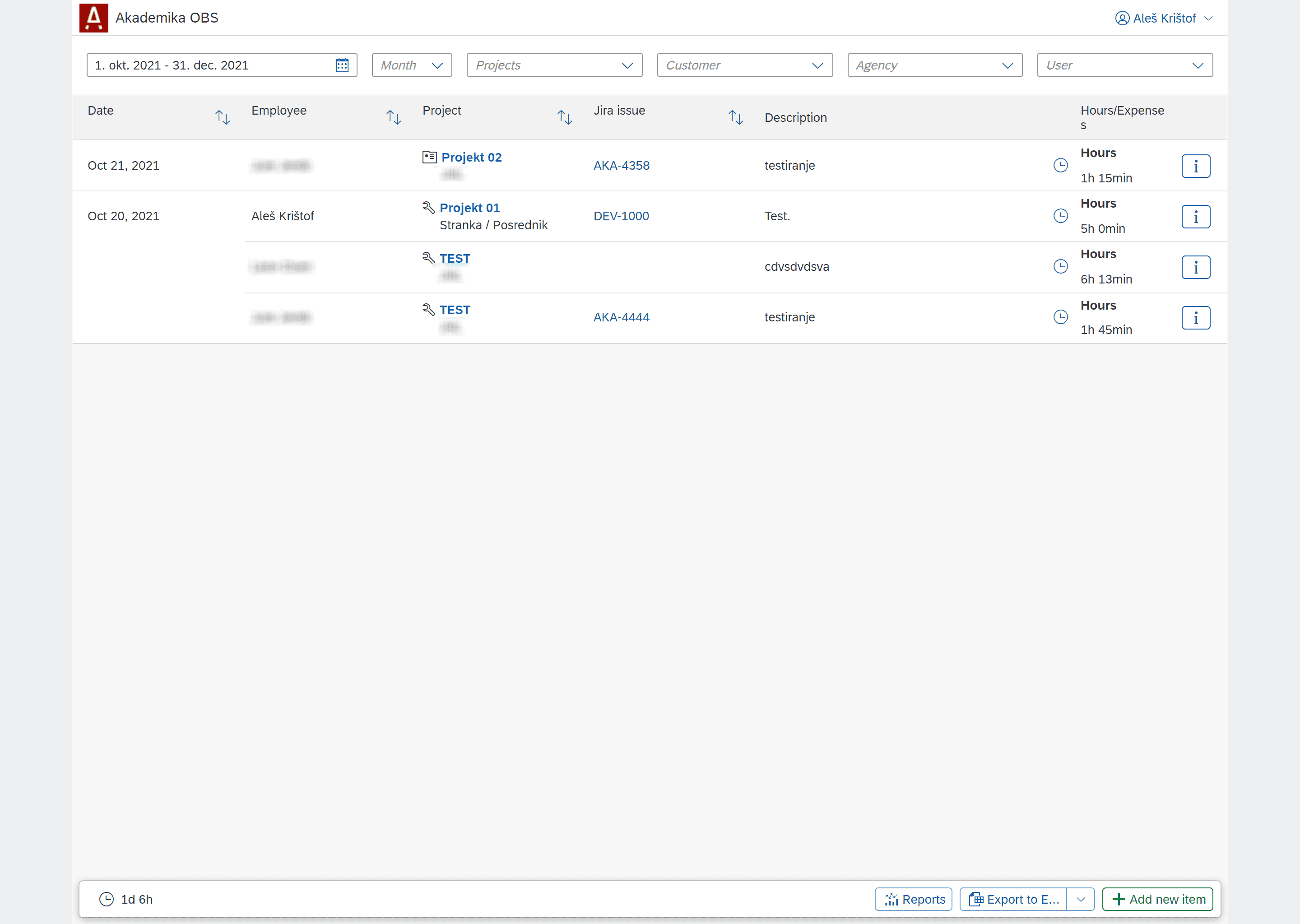Sort by Employee column arrows

(393, 117)
